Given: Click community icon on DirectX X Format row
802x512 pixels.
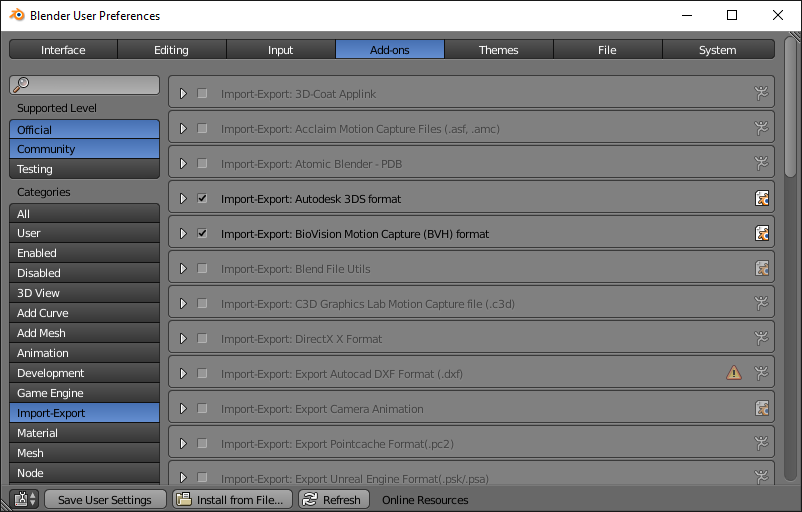Looking at the screenshot, I should click(x=762, y=338).
